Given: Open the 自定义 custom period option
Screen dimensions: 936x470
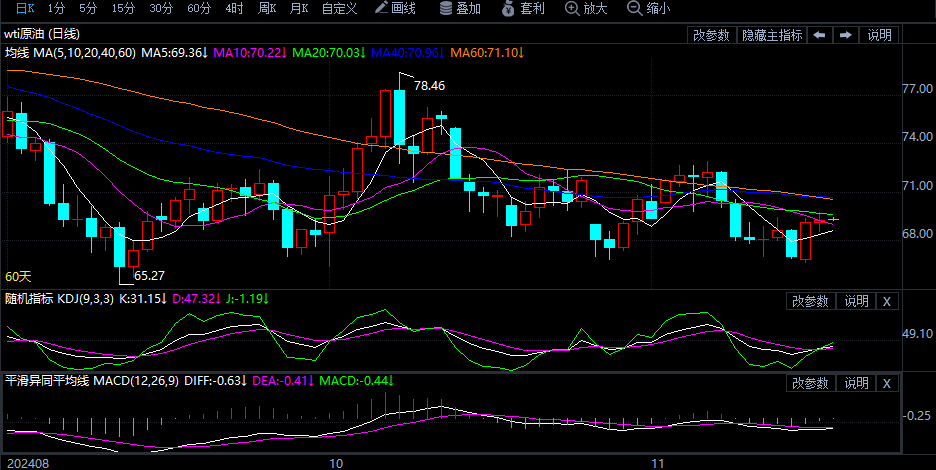Looking at the screenshot, I should click(339, 9).
